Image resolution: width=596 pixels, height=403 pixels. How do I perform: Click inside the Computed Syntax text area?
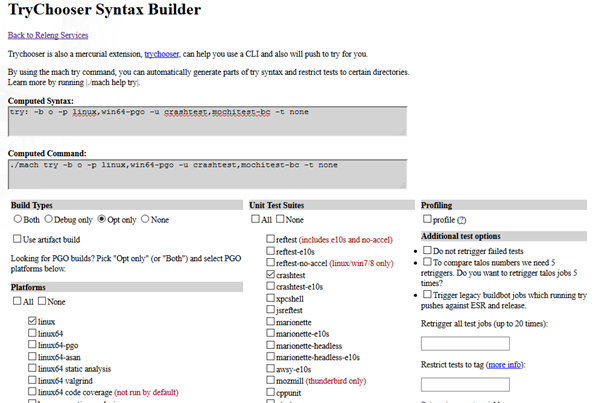[208, 121]
